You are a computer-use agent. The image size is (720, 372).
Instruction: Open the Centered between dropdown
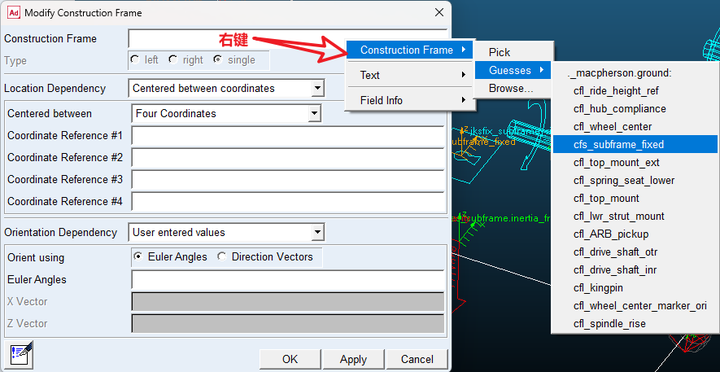point(314,113)
